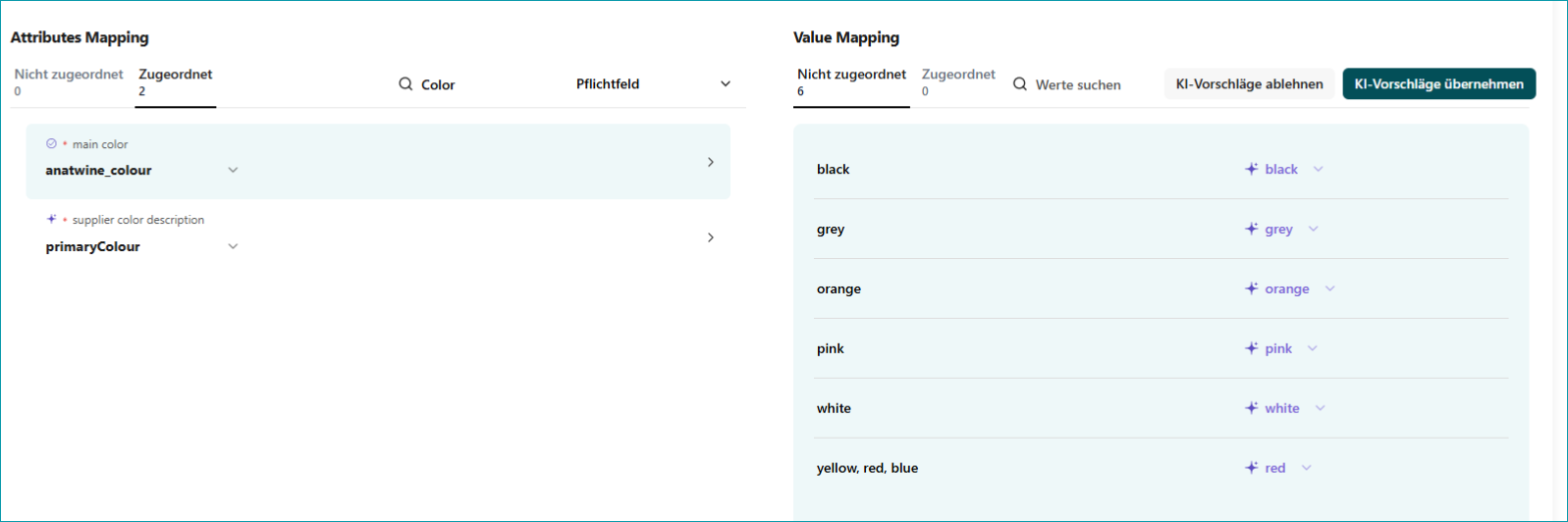Viewport: 1568px width, 522px height.
Task: Open the Pflichtfeld filter dropdown
Action: pos(653,84)
